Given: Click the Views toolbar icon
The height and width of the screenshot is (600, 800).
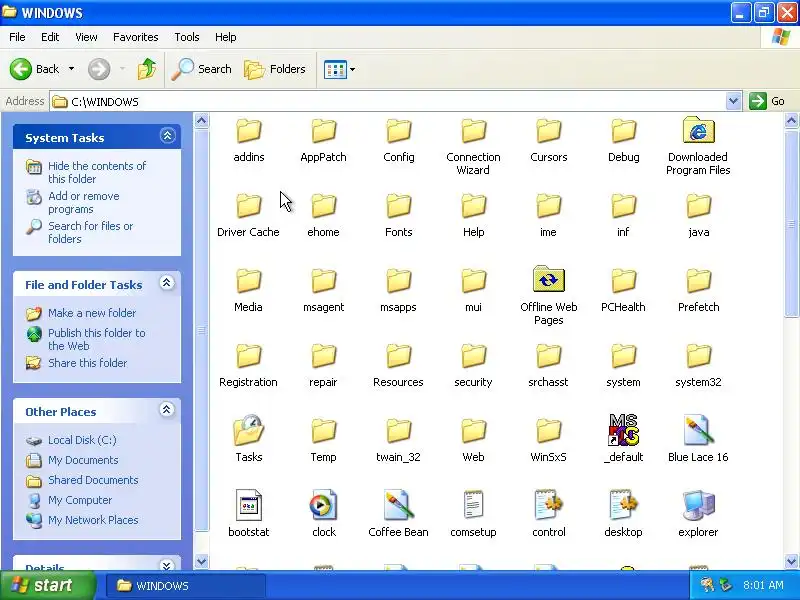Looking at the screenshot, I should (335, 69).
